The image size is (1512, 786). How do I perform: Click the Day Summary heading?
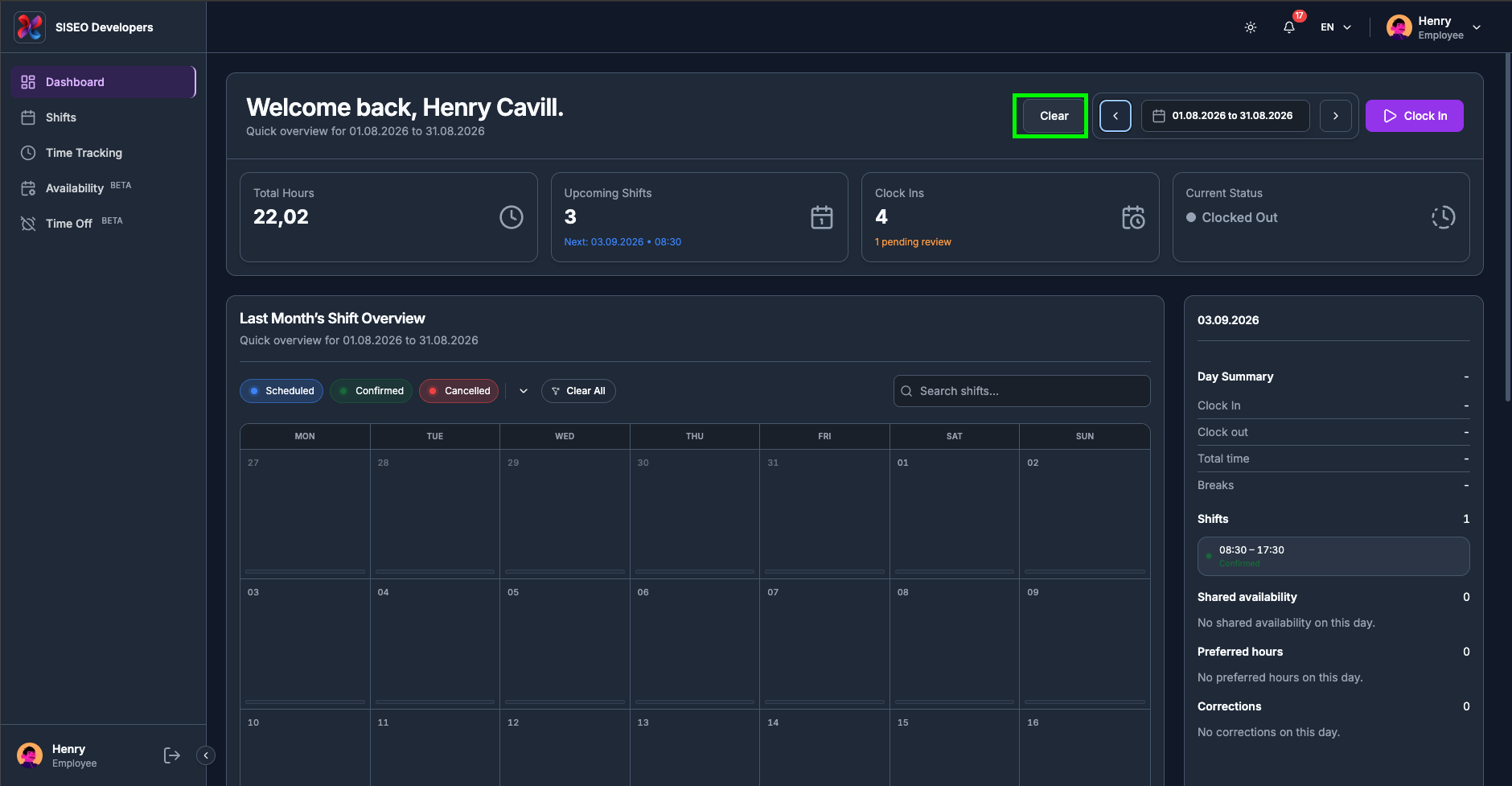pos(1235,377)
